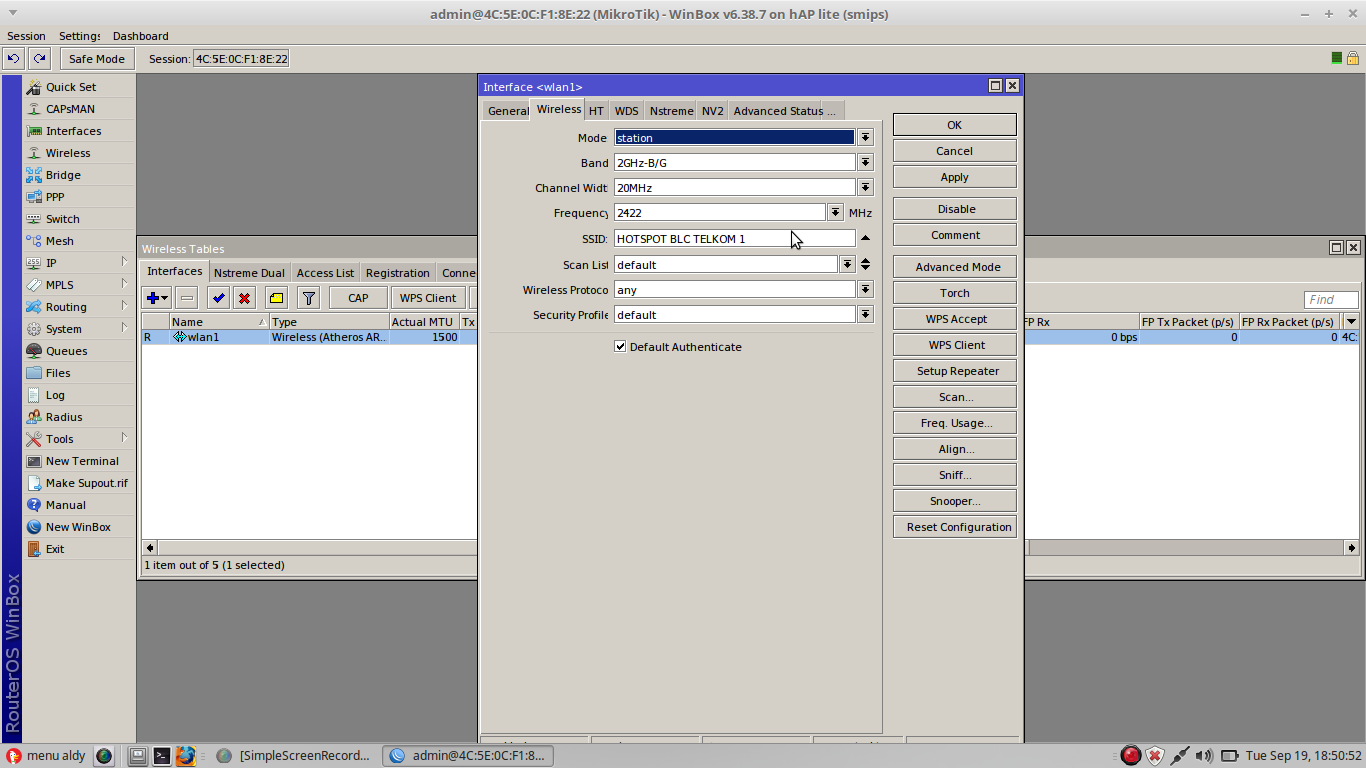This screenshot has width=1366, height=768.
Task: Click the Advanced Mode button
Action: pos(955,267)
